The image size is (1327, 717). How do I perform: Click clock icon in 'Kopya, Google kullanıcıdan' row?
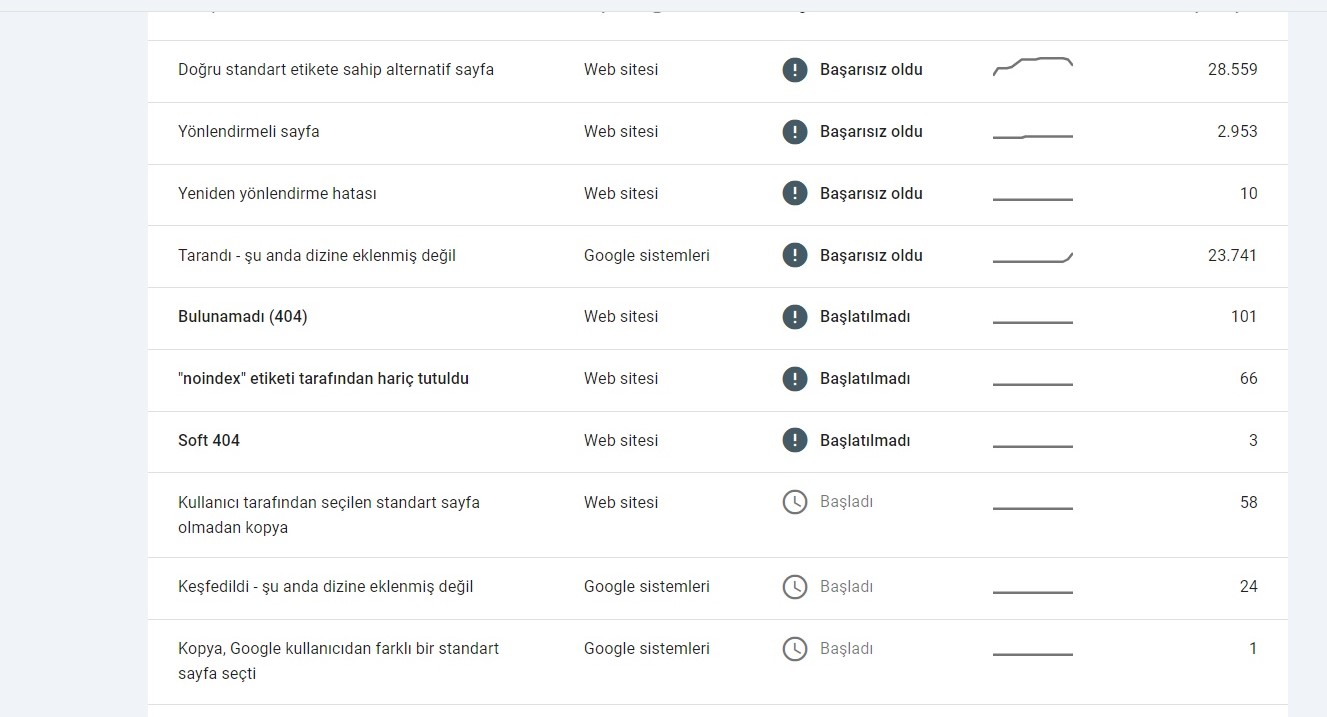click(794, 649)
